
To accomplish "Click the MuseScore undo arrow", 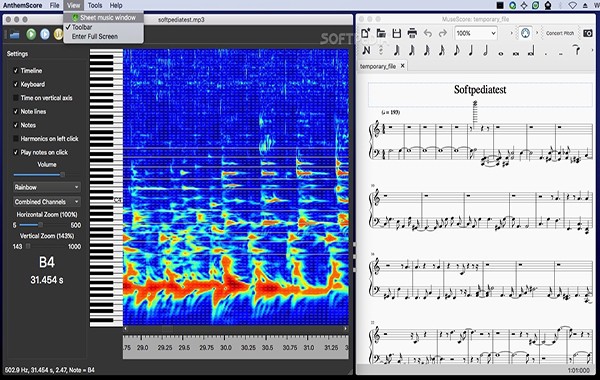I will click(x=428, y=33).
